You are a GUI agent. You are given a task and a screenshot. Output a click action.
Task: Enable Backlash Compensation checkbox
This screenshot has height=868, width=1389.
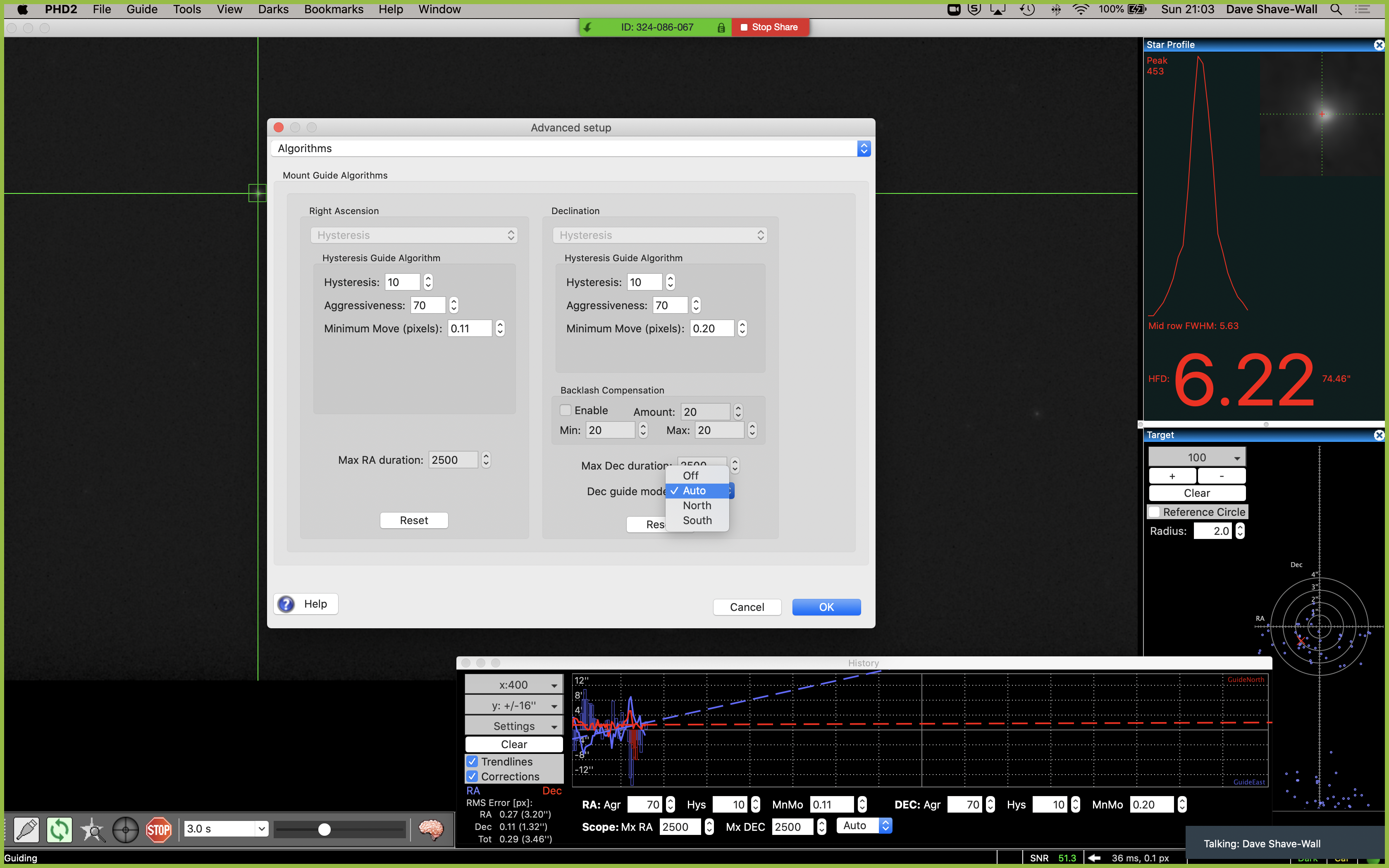[x=566, y=410]
